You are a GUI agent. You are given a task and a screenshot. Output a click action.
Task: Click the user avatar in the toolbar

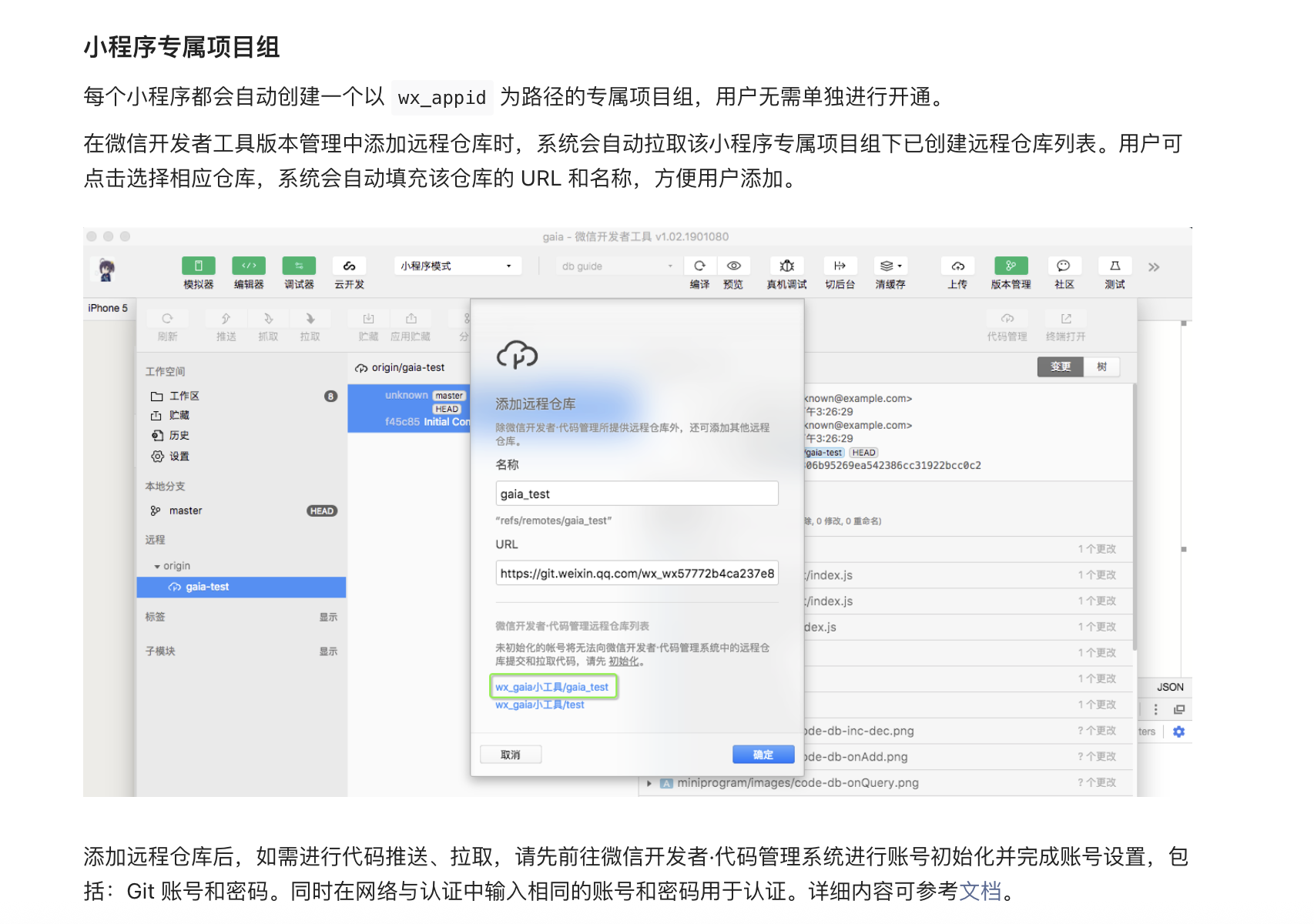(x=106, y=269)
